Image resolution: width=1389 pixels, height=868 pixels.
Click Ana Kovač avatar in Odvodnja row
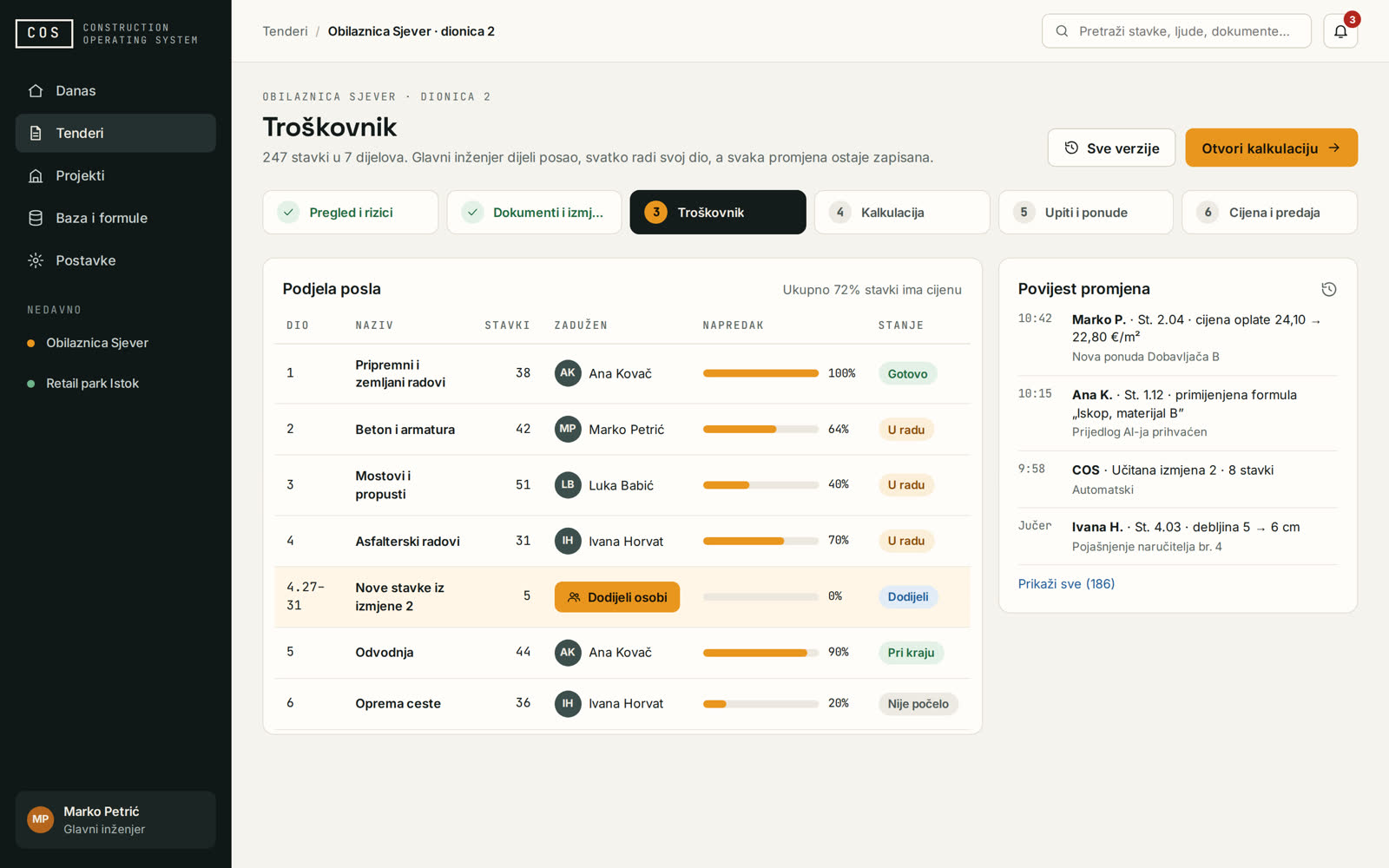(x=568, y=652)
